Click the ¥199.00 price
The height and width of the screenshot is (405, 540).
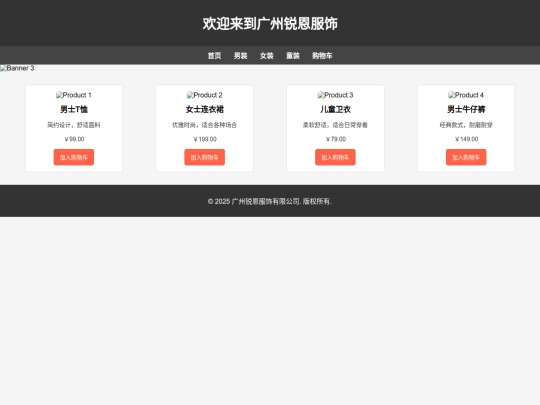205,139
